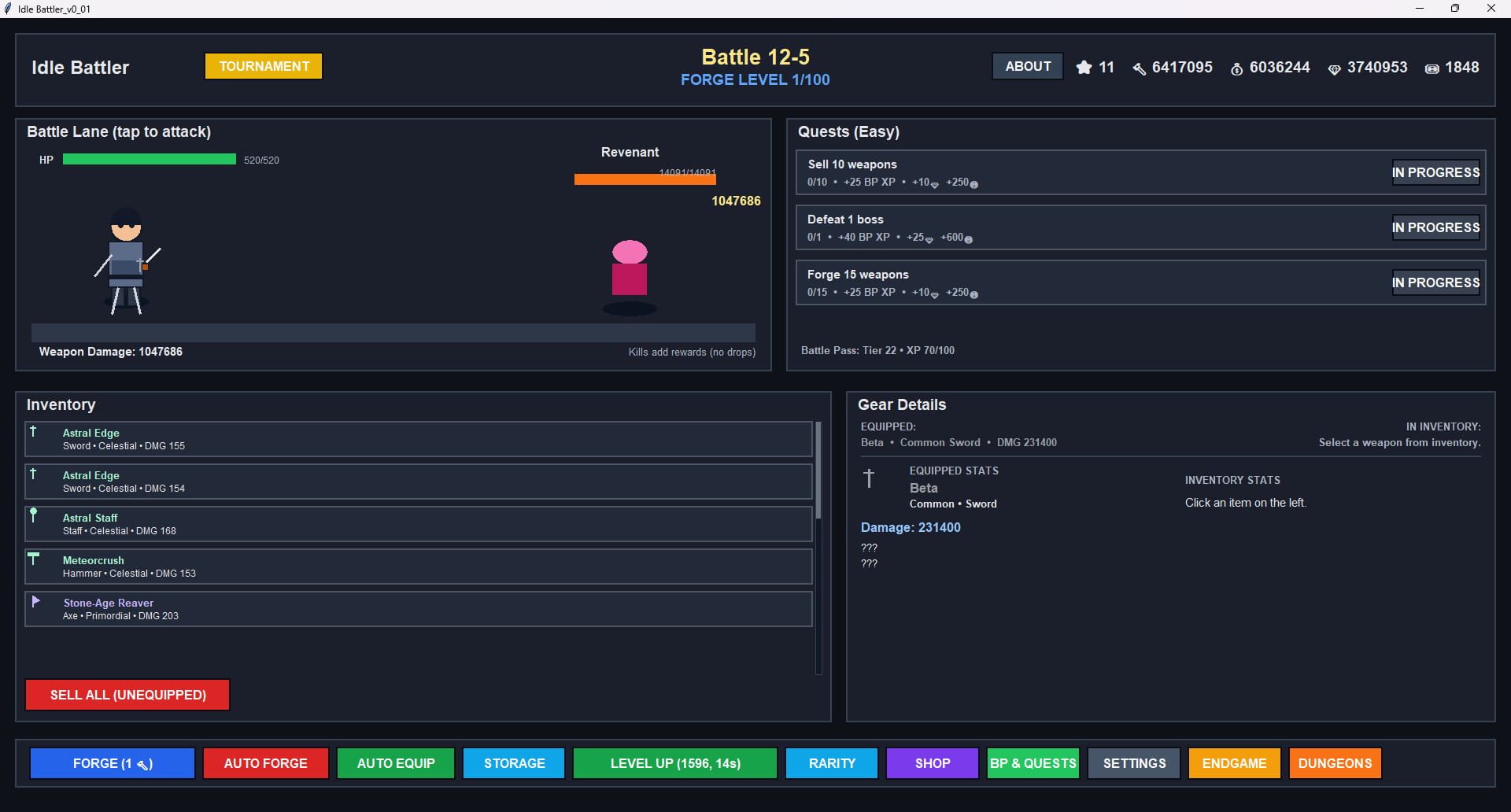Click IN PROGRESS on the Defeat 1 boss quest

(x=1435, y=227)
